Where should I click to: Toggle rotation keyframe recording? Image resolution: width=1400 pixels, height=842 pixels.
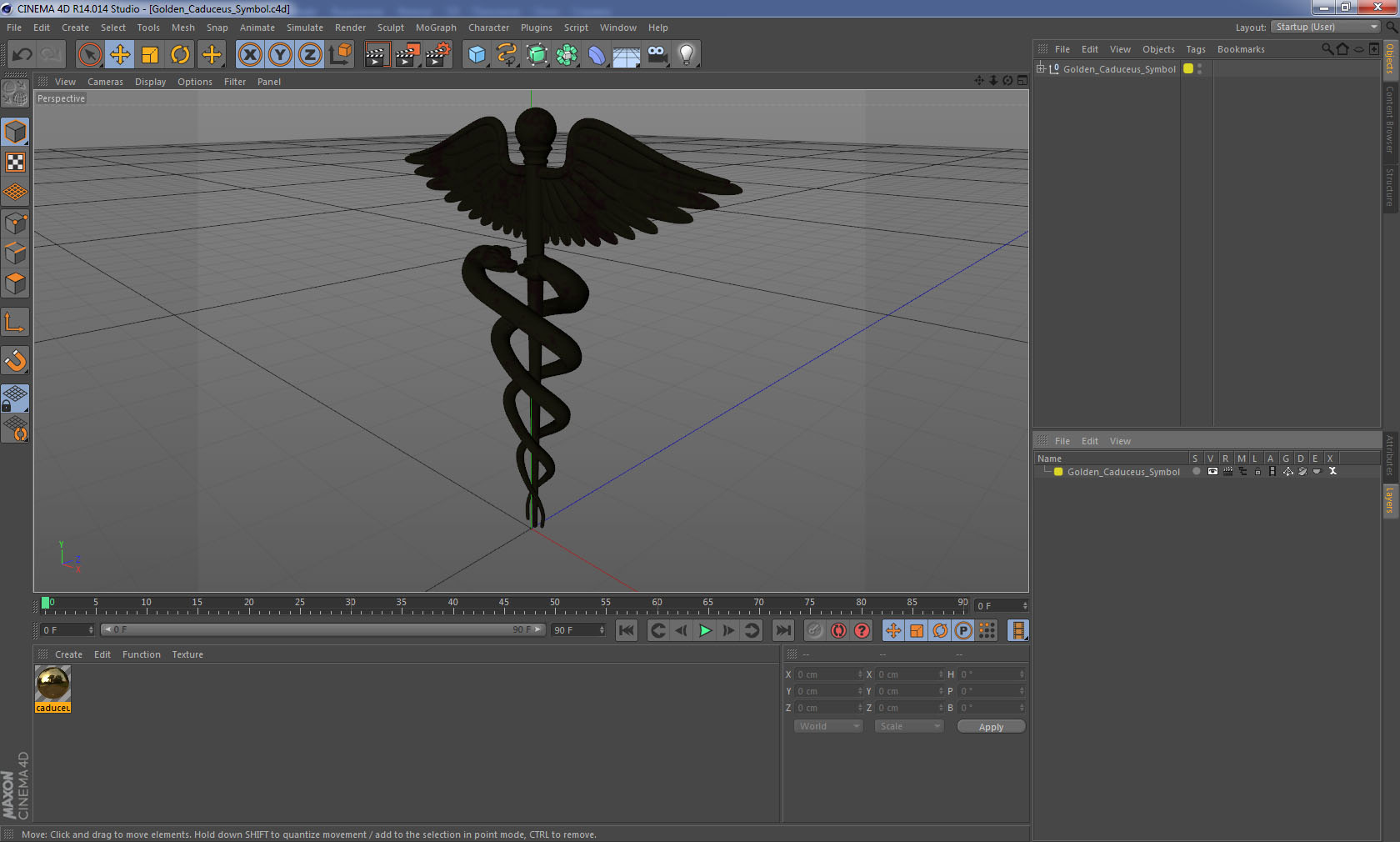[940, 630]
